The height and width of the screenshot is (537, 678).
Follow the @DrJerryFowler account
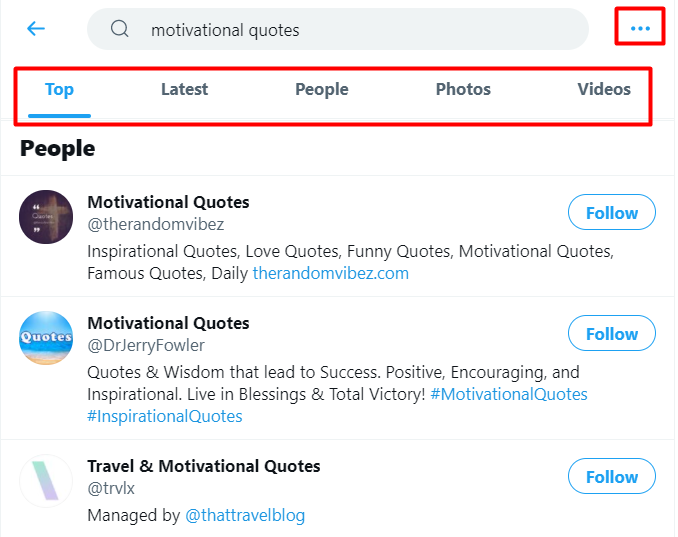[611, 334]
